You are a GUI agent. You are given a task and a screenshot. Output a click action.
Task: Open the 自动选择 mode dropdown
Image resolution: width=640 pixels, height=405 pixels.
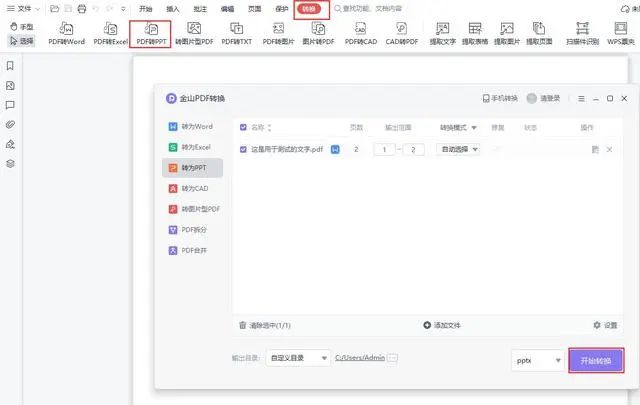coord(458,149)
